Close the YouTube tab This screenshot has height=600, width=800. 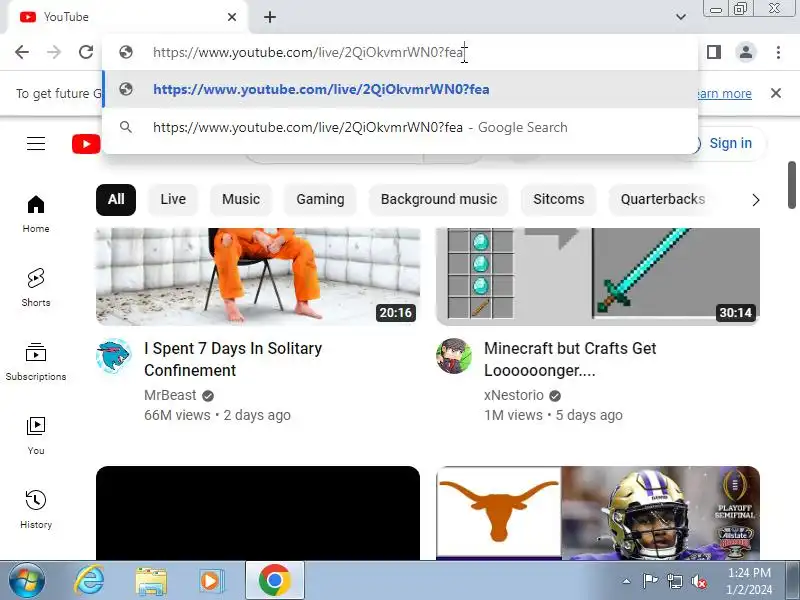(x=232, y=17)
